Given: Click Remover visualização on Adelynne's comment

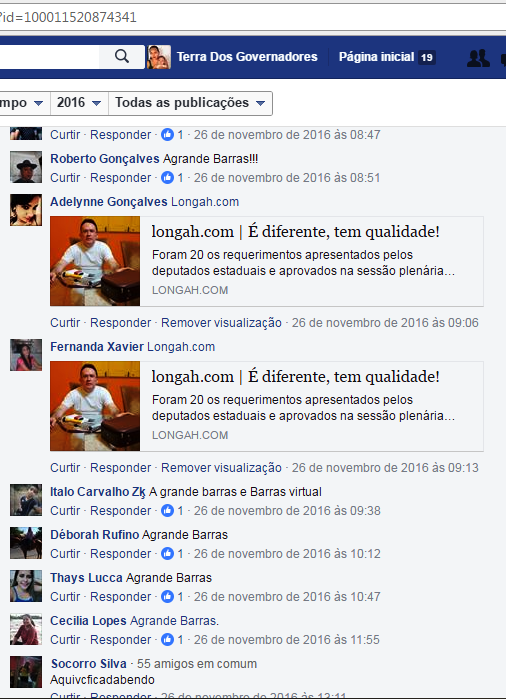Looking at the screenshot, I should [x=221, y=323].
